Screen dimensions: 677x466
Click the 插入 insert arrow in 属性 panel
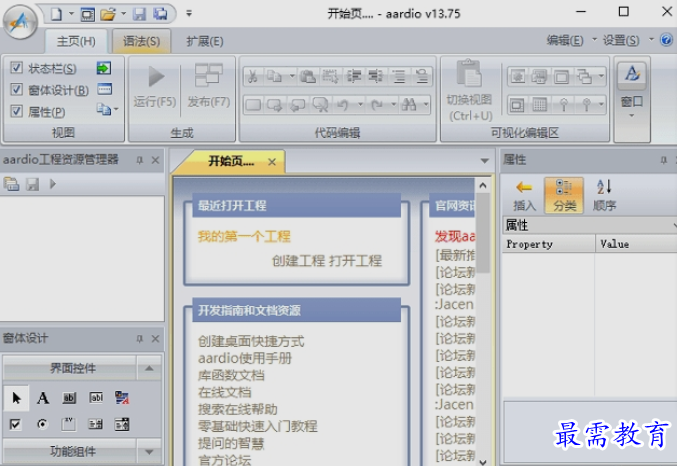524,196
